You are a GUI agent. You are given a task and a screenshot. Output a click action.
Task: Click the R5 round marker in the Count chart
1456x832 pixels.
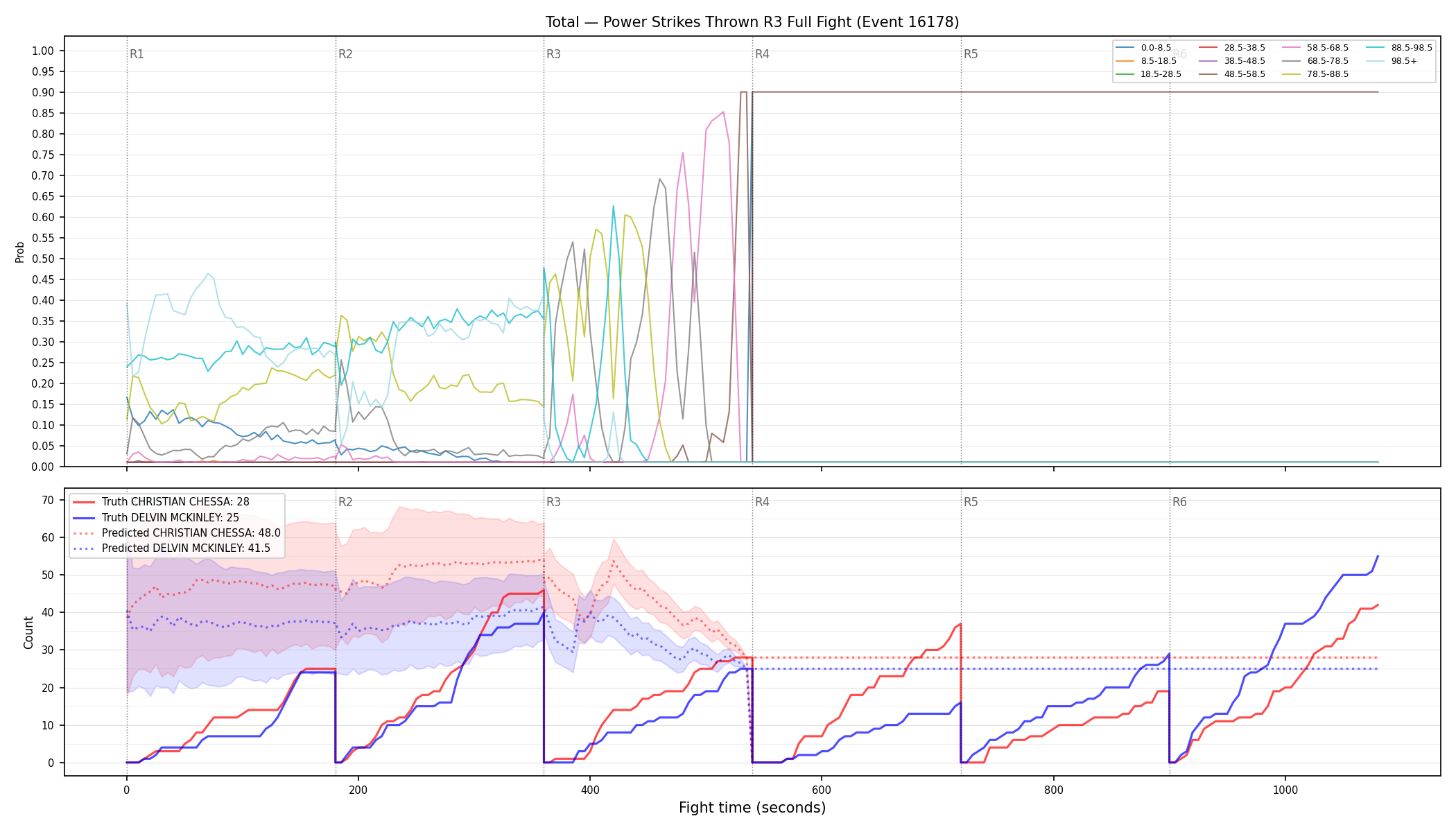tap(971, 502)
